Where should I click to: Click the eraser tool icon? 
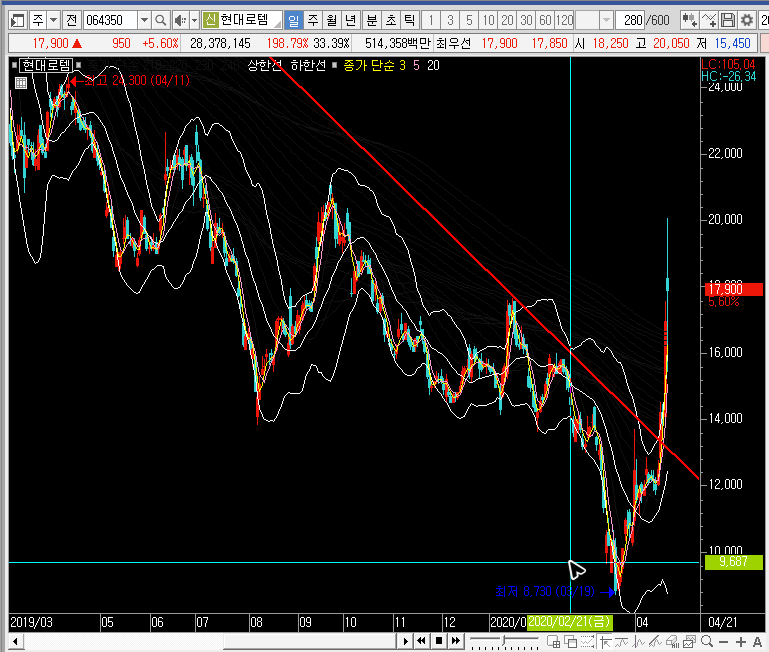[x=672, y=641]
